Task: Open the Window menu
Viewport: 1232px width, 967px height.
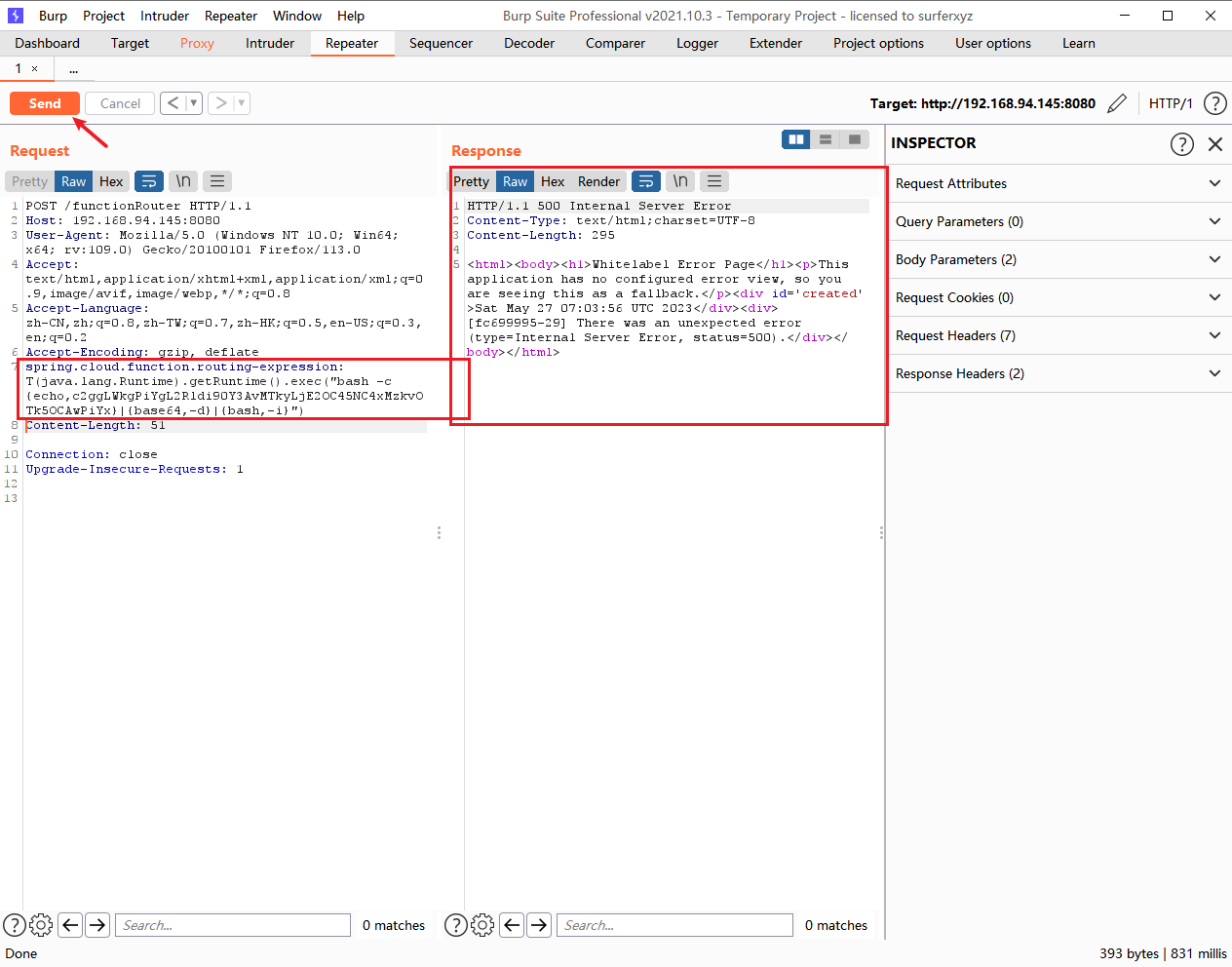Action: pos(297,16)
